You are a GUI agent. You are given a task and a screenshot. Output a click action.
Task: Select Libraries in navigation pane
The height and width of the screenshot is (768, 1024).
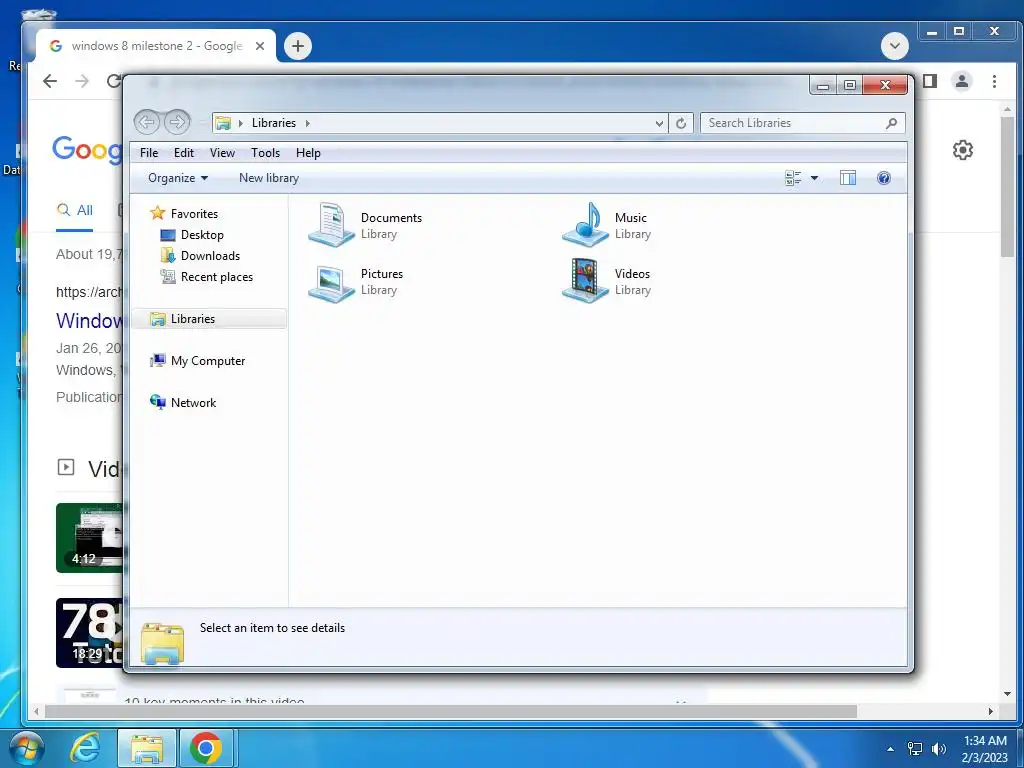tap(209, 319)
